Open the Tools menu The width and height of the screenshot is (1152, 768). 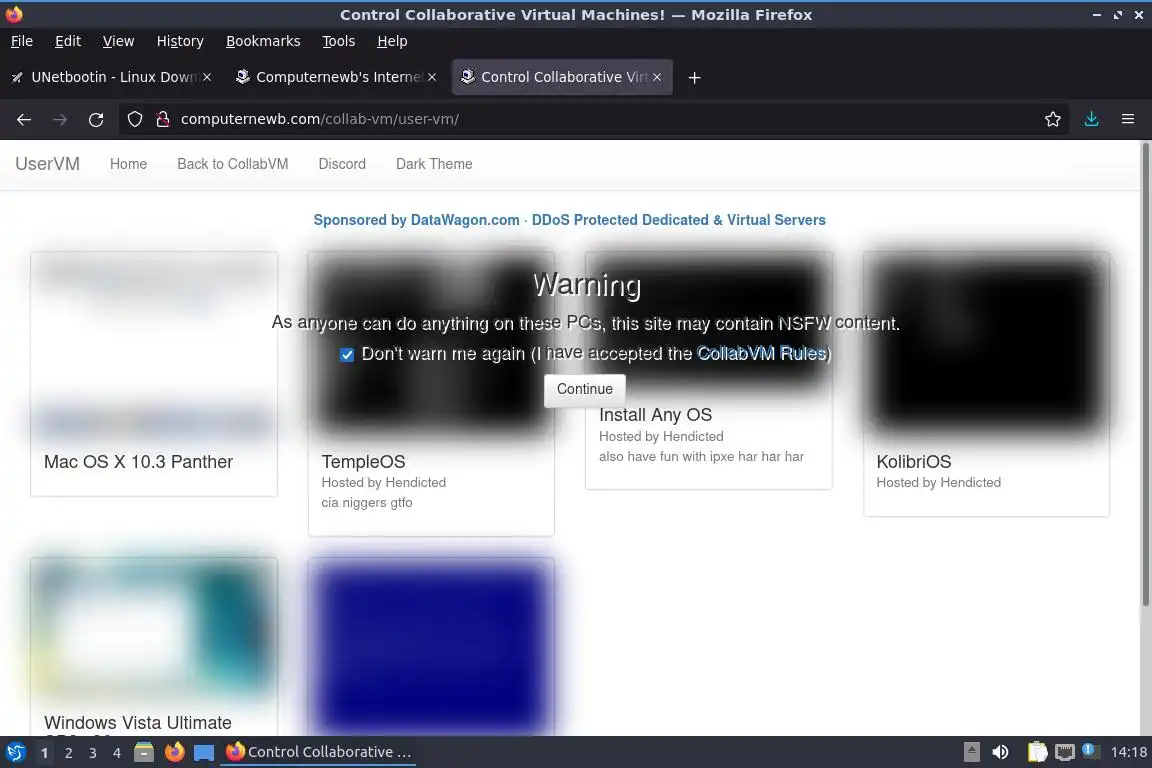coord(339,41)
